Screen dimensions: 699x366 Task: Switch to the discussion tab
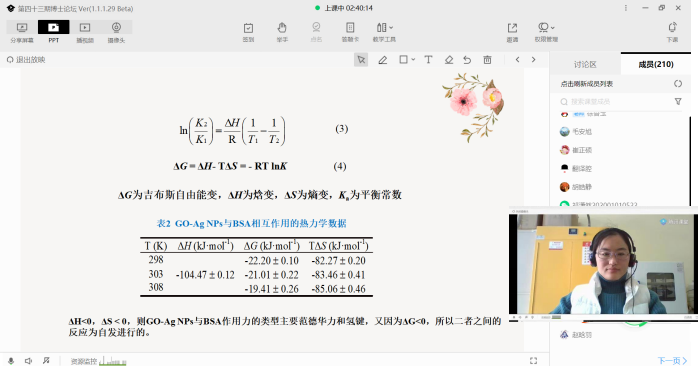(x=585, y=65)
